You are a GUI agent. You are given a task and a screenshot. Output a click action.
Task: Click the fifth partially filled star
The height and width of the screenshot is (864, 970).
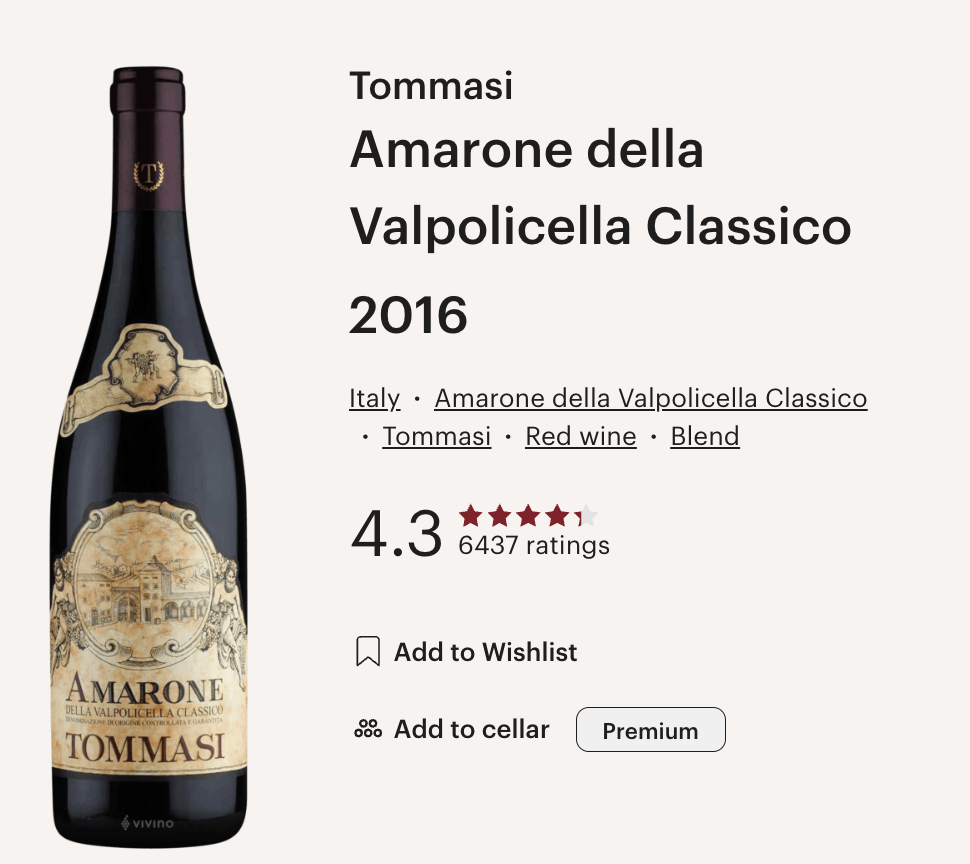586,515
